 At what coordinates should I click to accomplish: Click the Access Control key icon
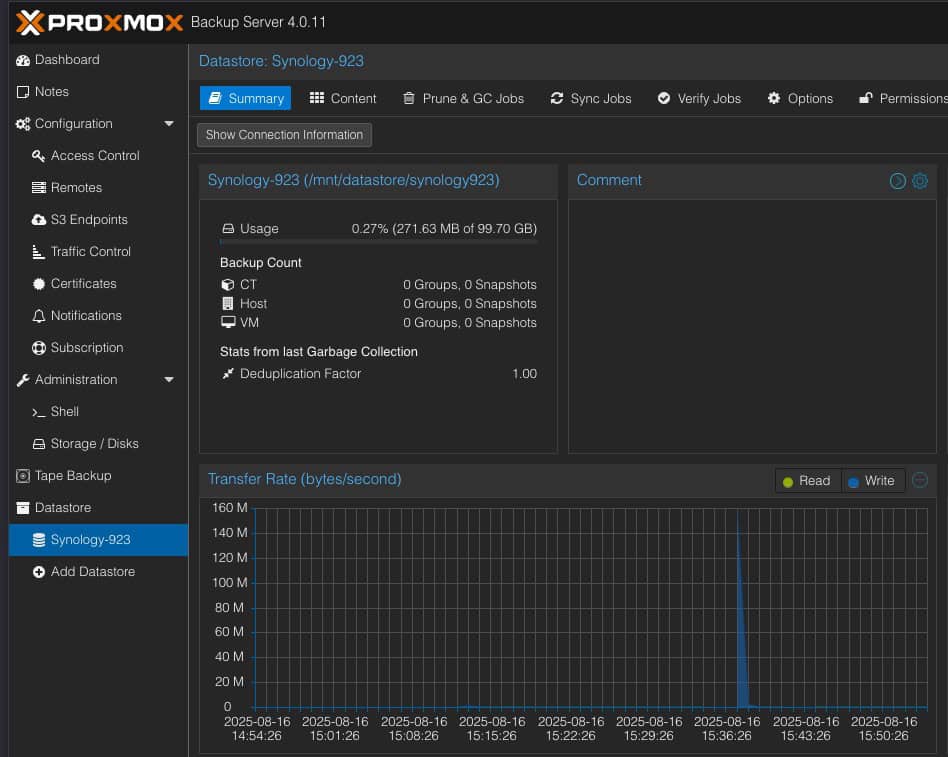pyautogui.click(x=39, y=156)
